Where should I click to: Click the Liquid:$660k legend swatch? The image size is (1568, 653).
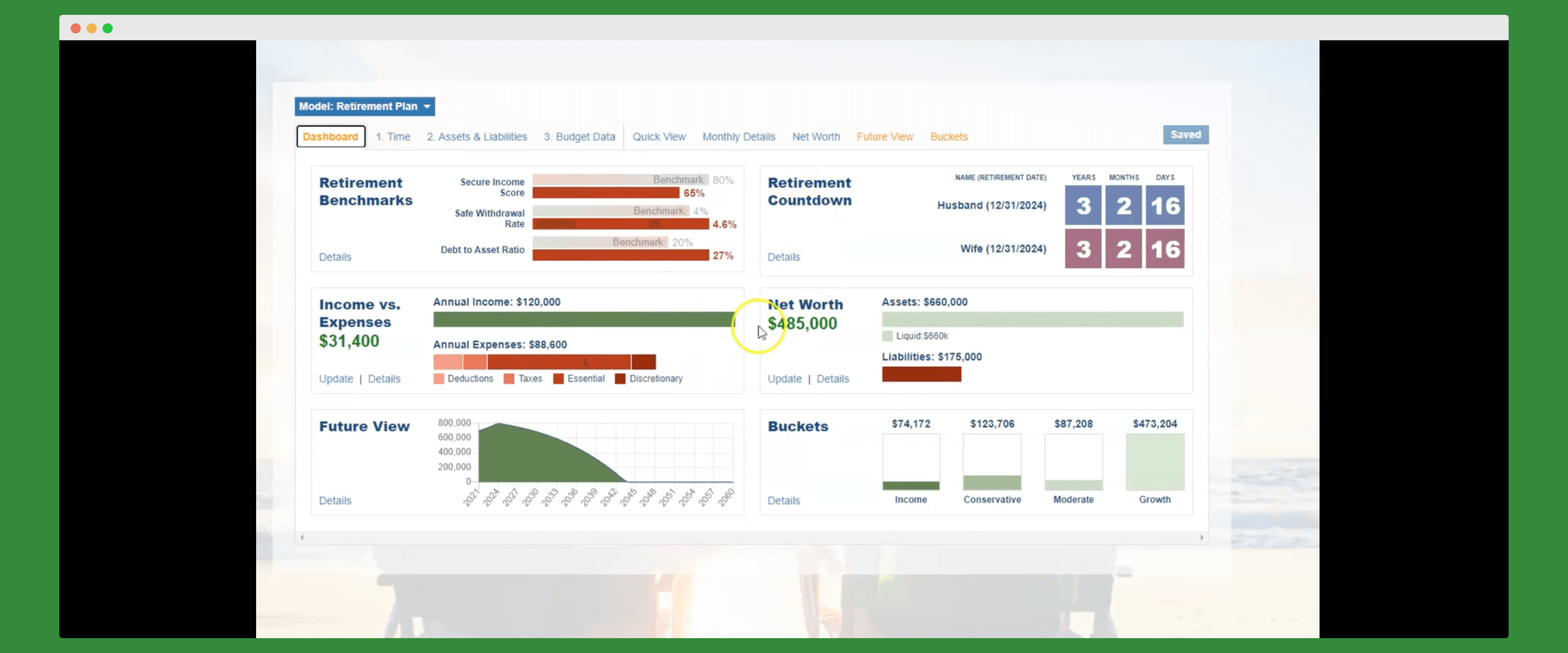tap(887, 336)
